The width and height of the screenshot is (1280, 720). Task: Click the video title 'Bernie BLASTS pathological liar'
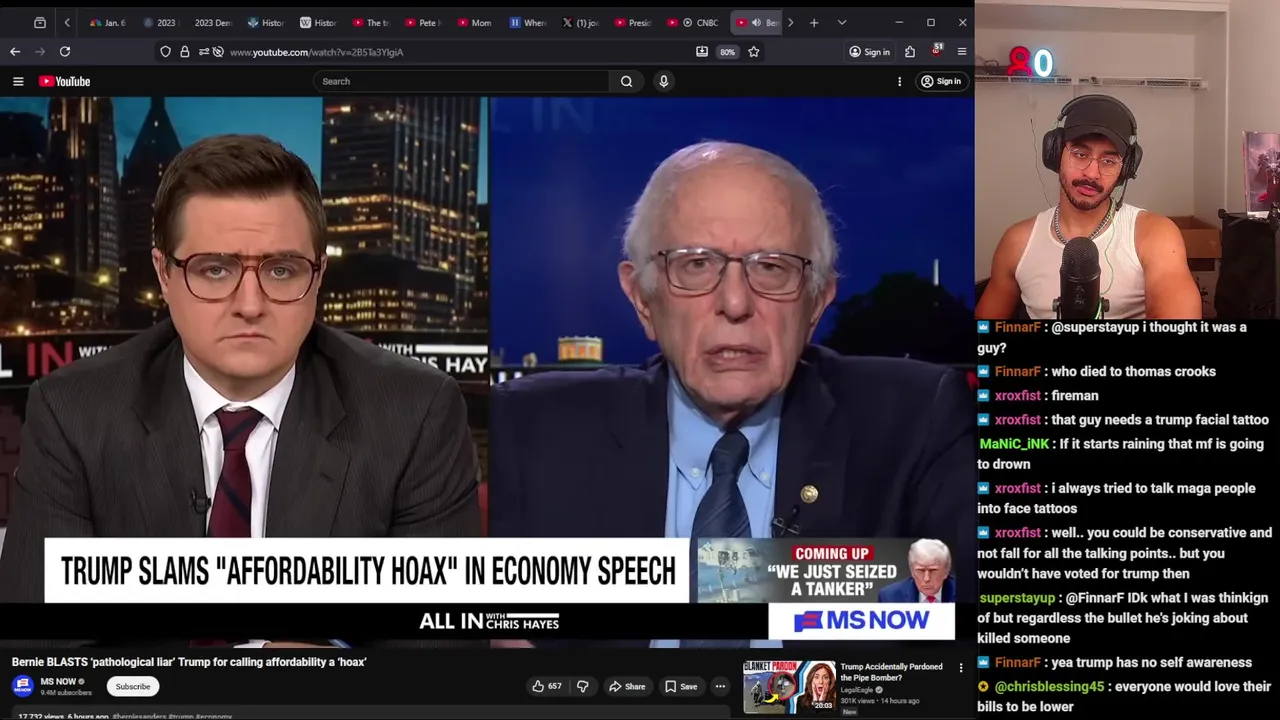pyautogui.click(x=189, y=662)
